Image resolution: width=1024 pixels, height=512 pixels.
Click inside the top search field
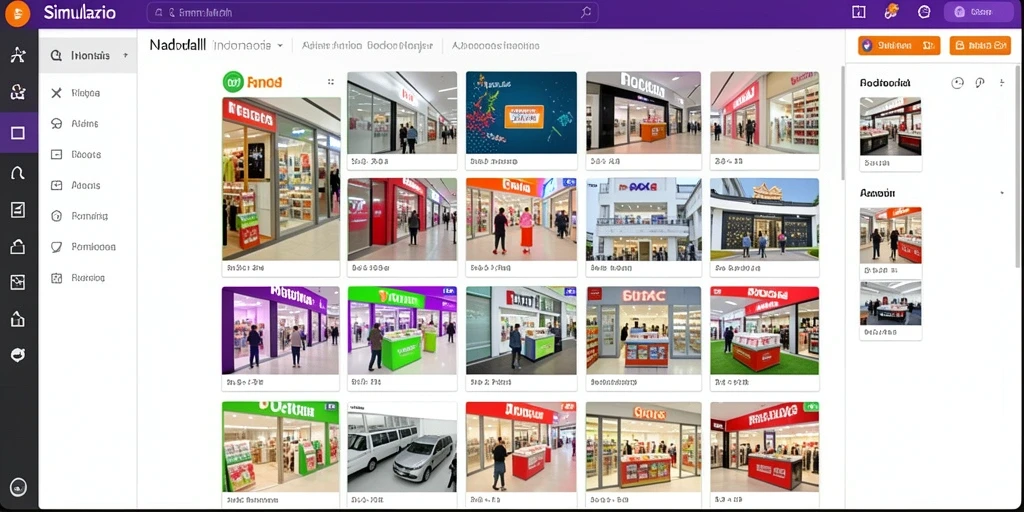372,12
